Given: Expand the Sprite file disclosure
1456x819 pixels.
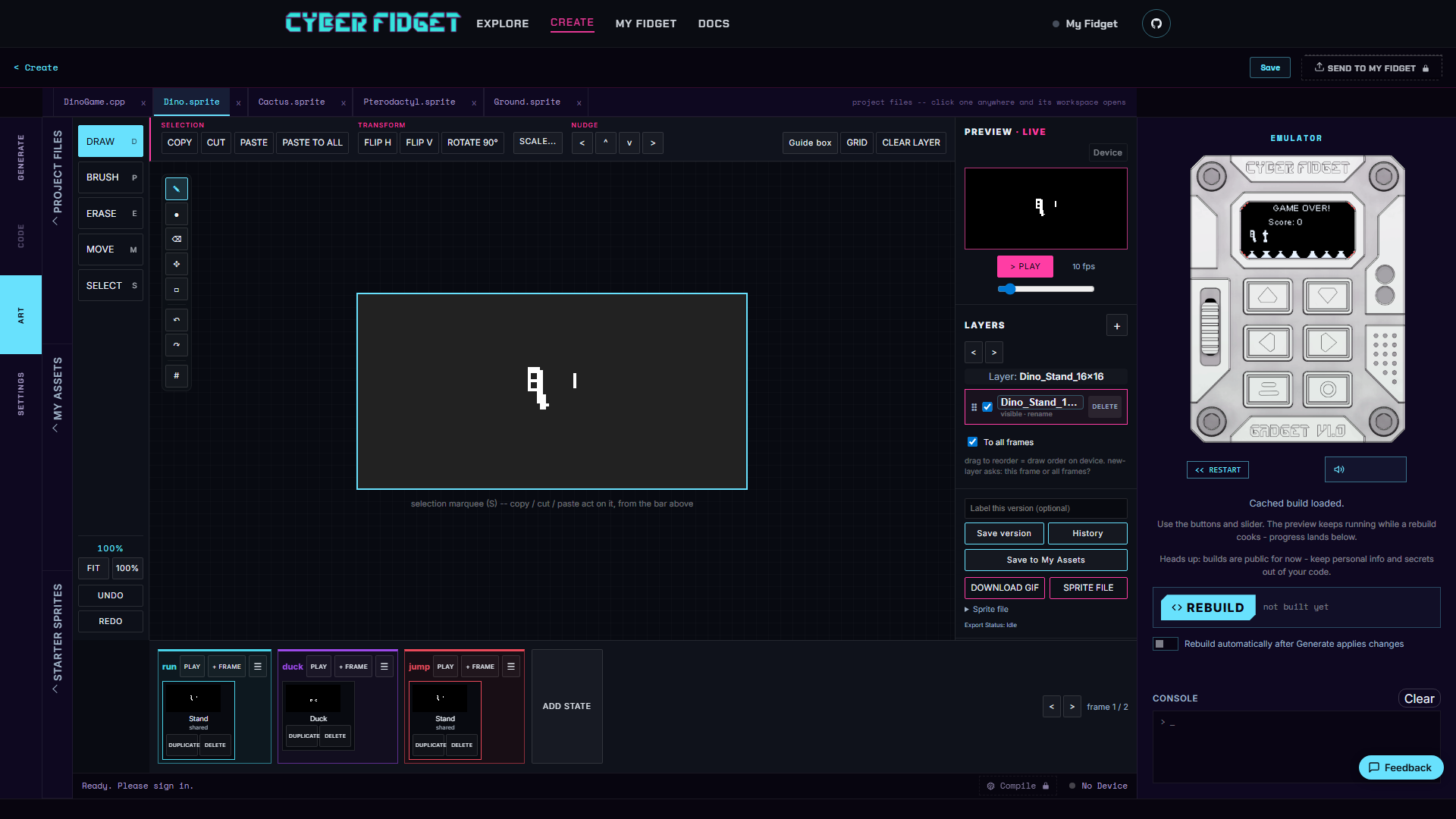Looking at the screenshot, I should click(x=987, y=609).
